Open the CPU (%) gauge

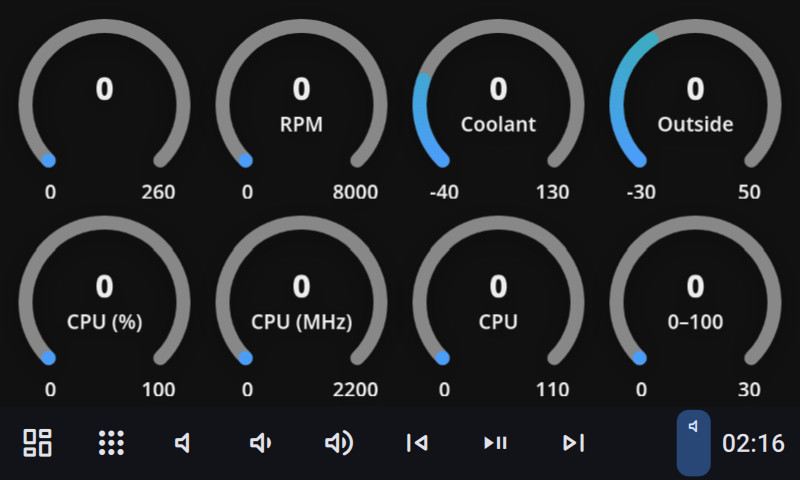point(104,302)
